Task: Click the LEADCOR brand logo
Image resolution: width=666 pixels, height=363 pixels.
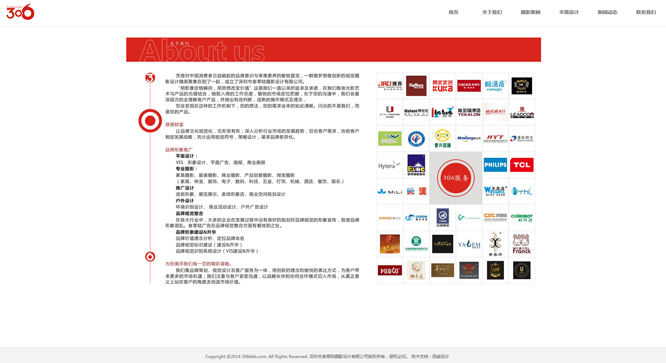Action: pos(522,113)
